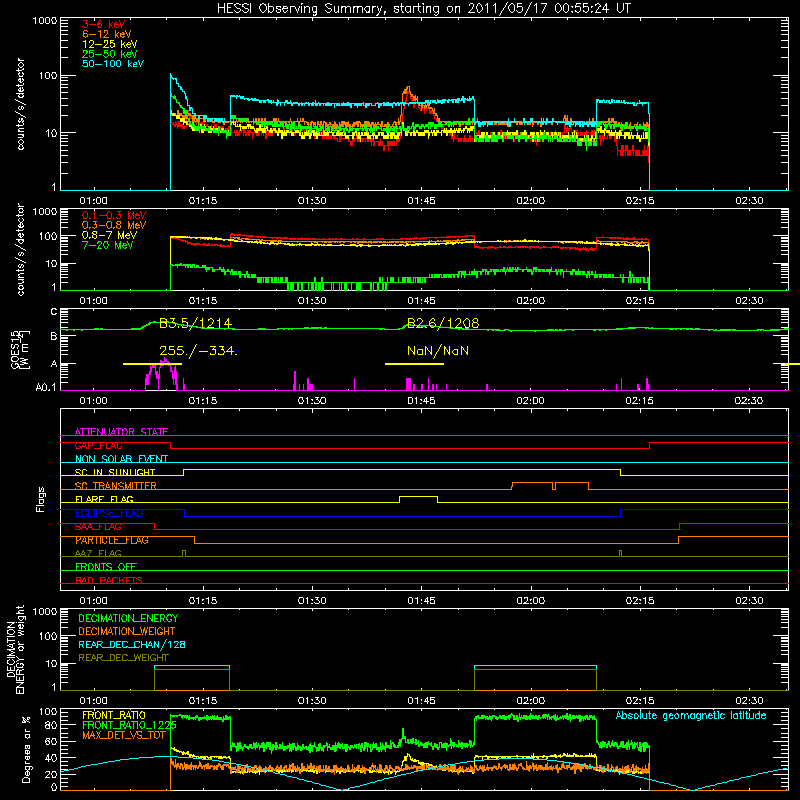The width and height of the screenshot is (800, 800).
Task: Select the green 25-50 keV legend label
Action: click(x=110, y=54)
